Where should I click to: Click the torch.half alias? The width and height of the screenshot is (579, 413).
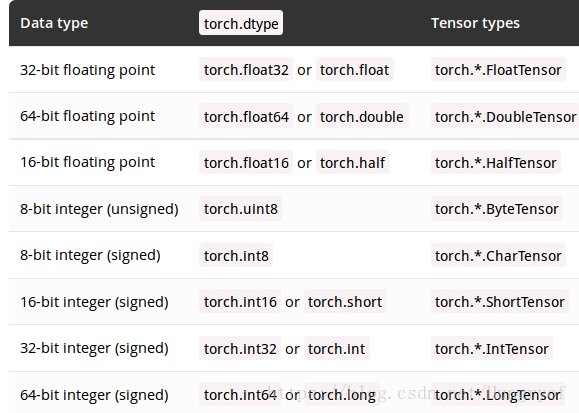pos(353,163)
